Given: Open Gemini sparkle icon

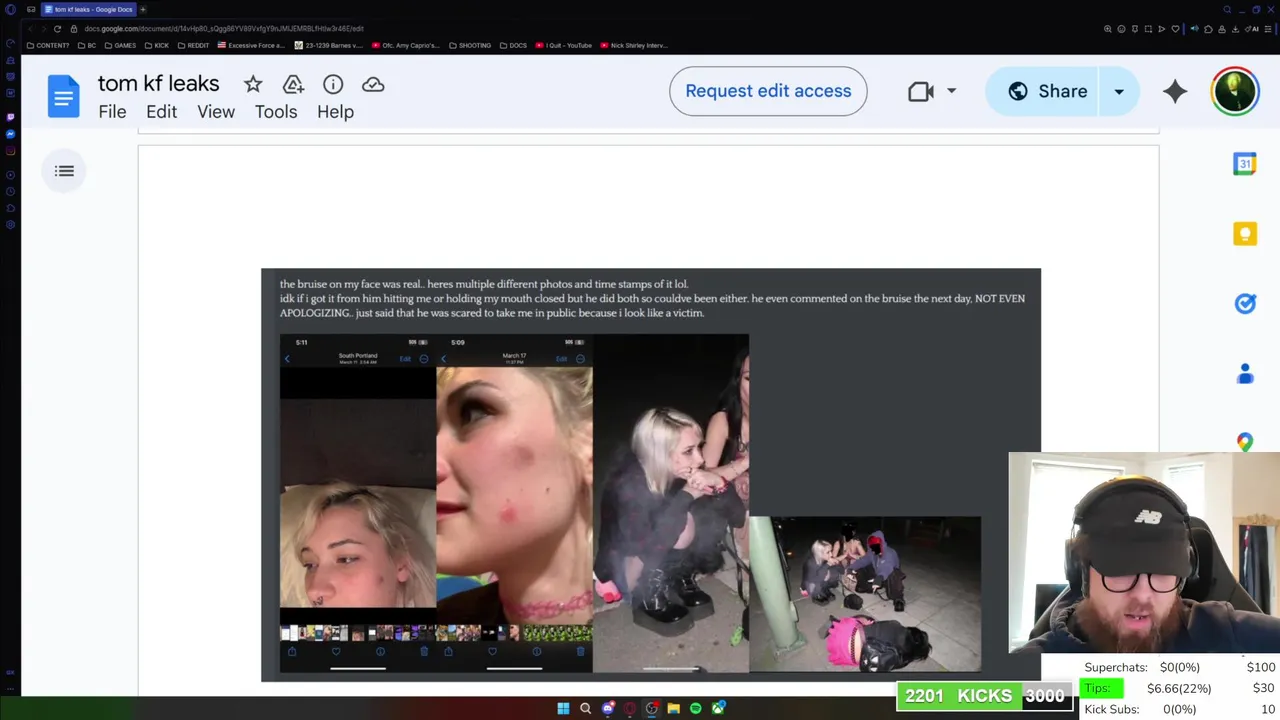Looking at the screenshot, I should [x=1175, y=91].
